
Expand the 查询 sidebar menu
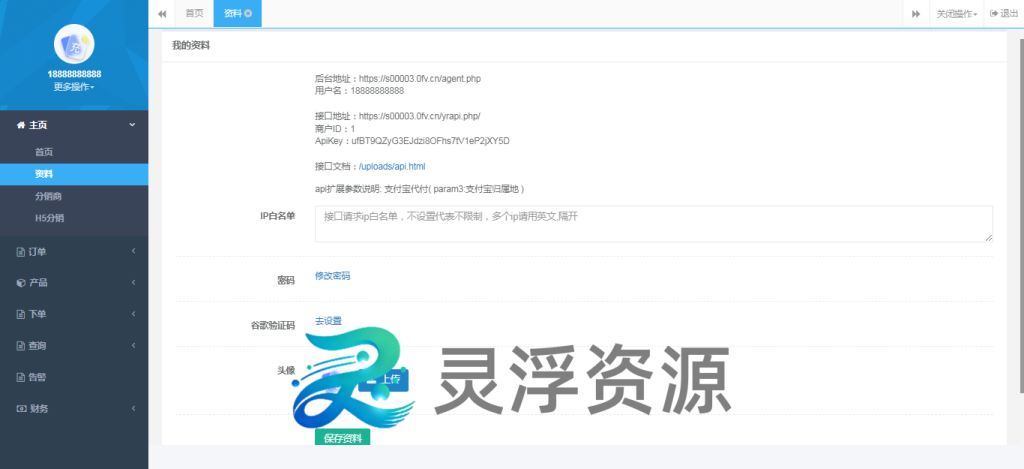pos(74,346)
